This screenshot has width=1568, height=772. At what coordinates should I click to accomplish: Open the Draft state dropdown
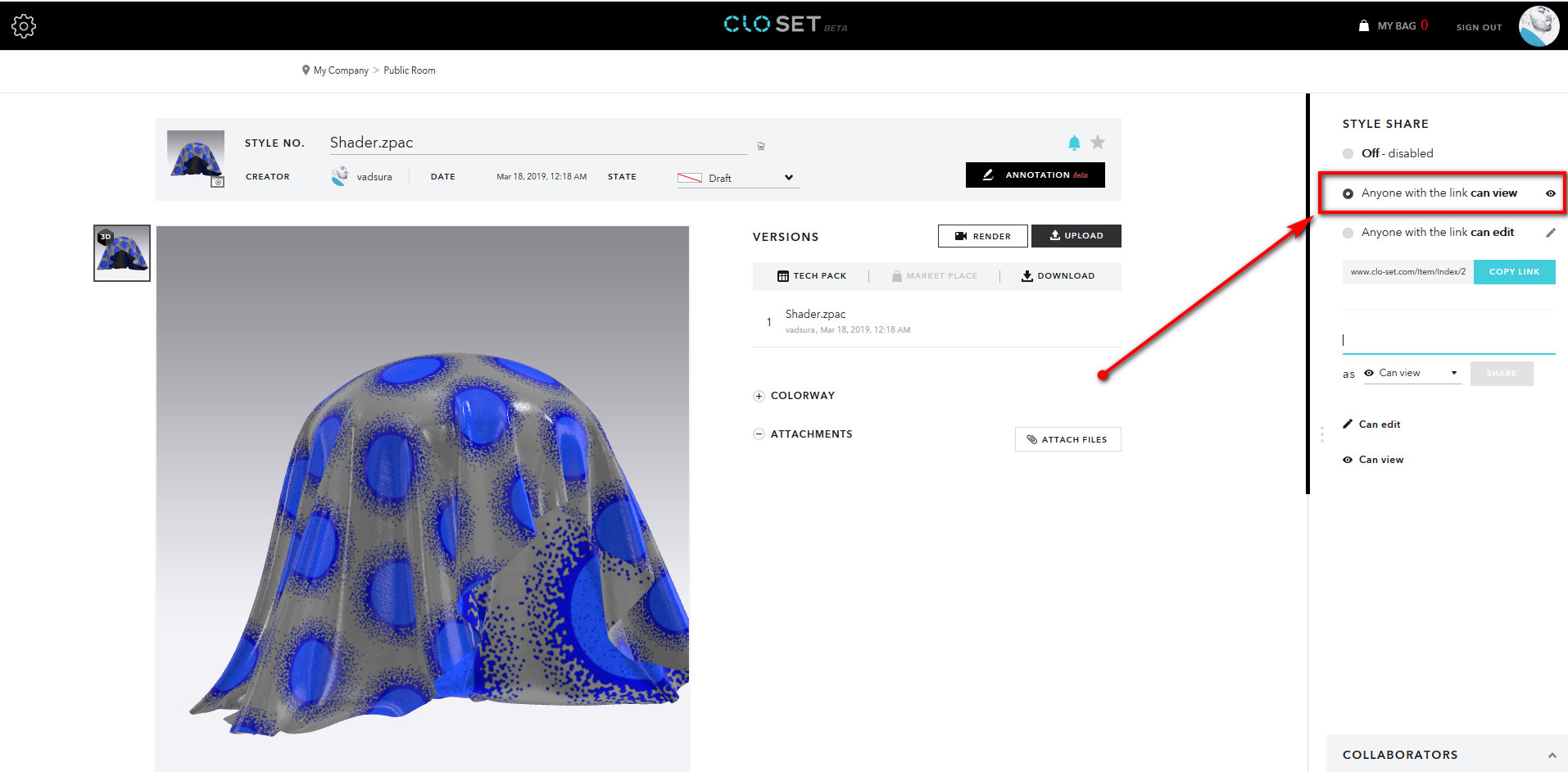tap(738, 178)
